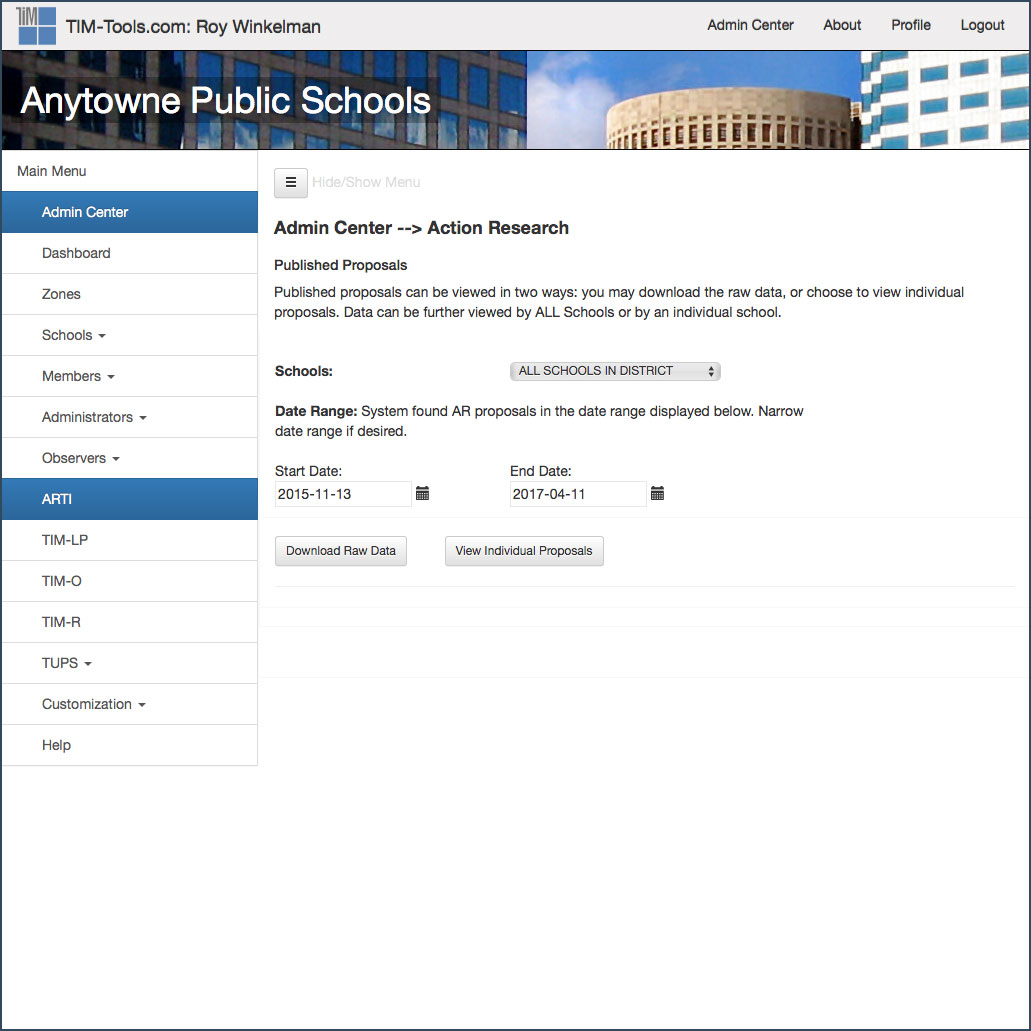The height and width of the screenshot is (1031, 1031).
Task: Expand the Administrators sidebar menu
Action: 130,418
